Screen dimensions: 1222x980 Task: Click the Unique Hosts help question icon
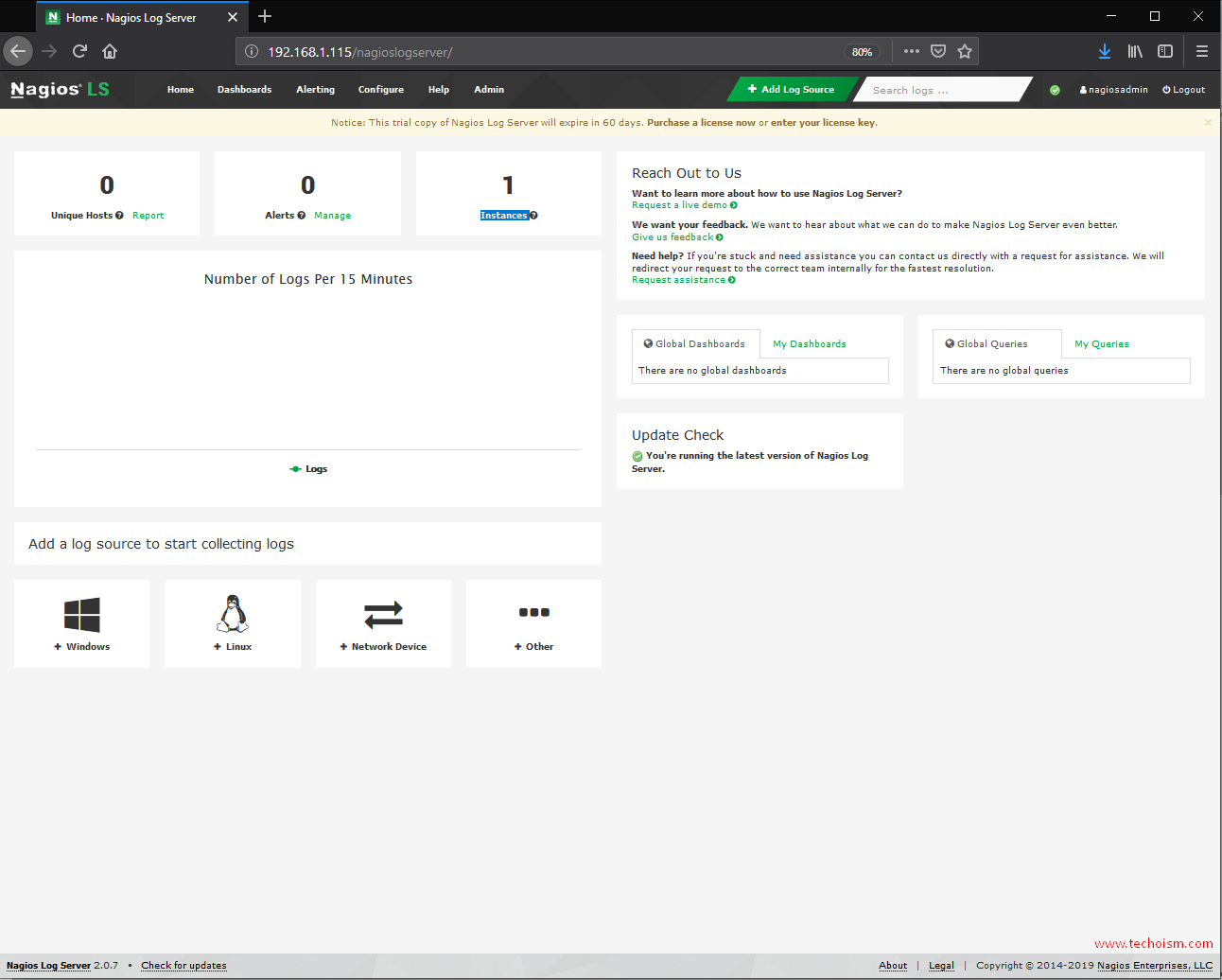119,216
